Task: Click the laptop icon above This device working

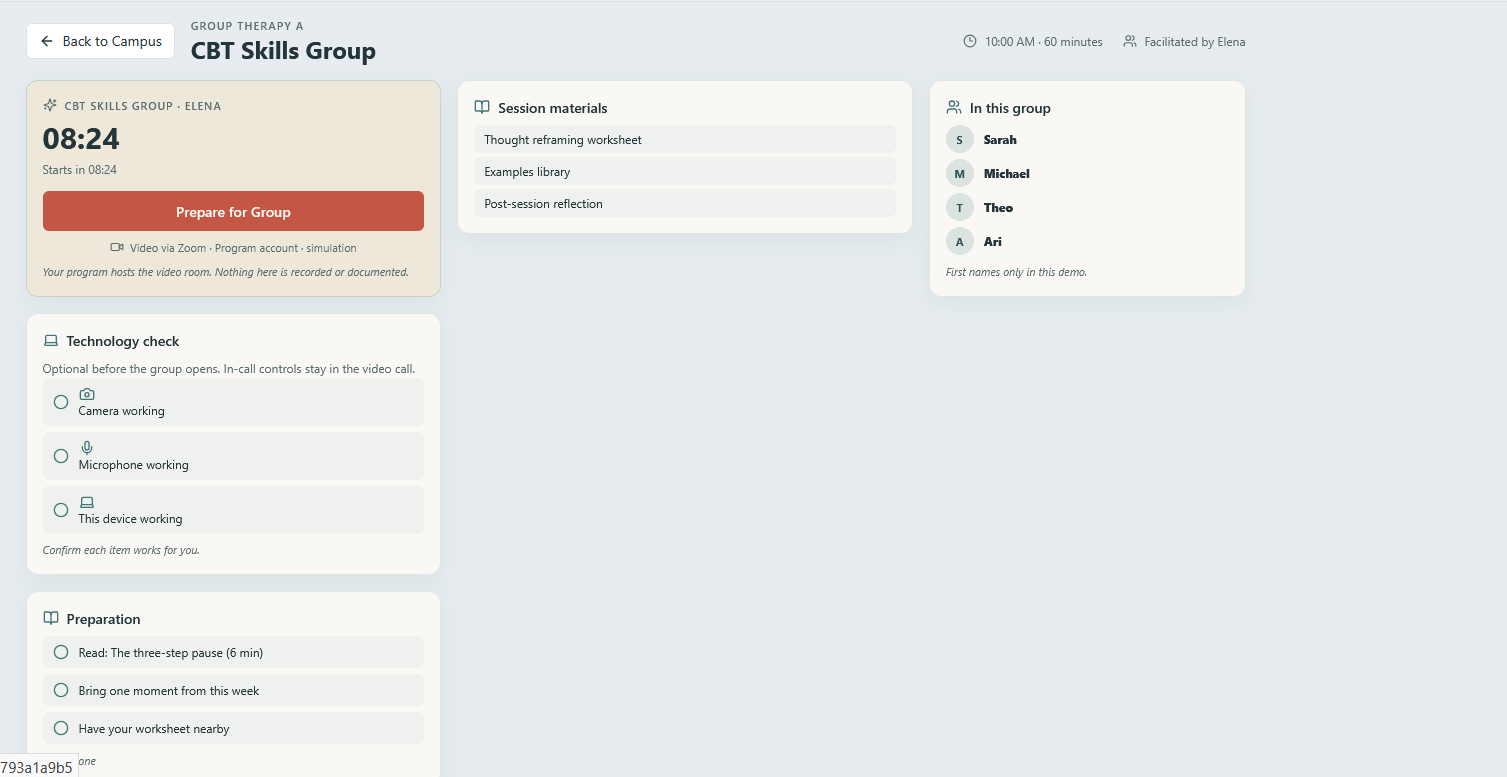Action: (87, 502)
